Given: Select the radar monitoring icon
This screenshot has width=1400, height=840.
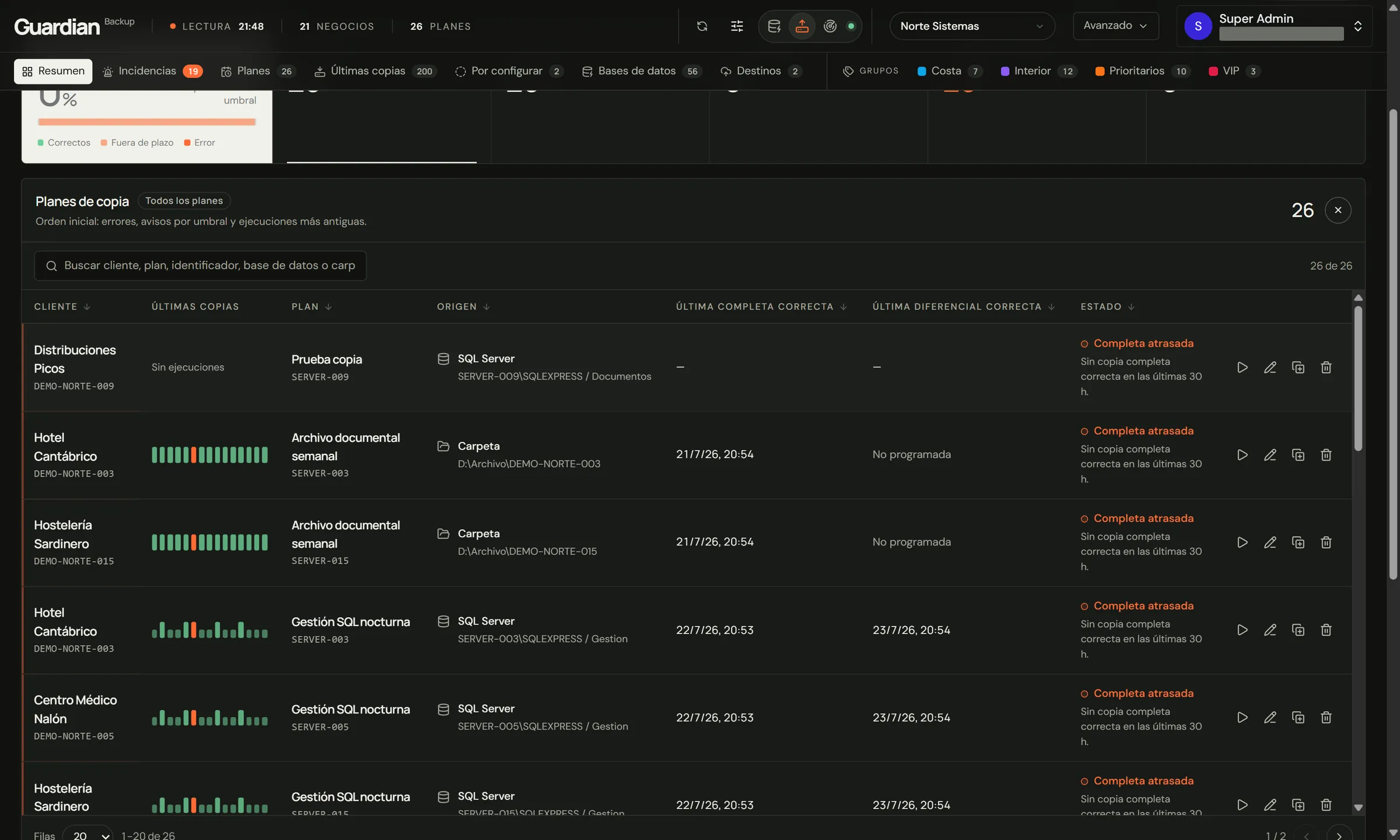Looking at the screenshot, I should click(830, 26).
